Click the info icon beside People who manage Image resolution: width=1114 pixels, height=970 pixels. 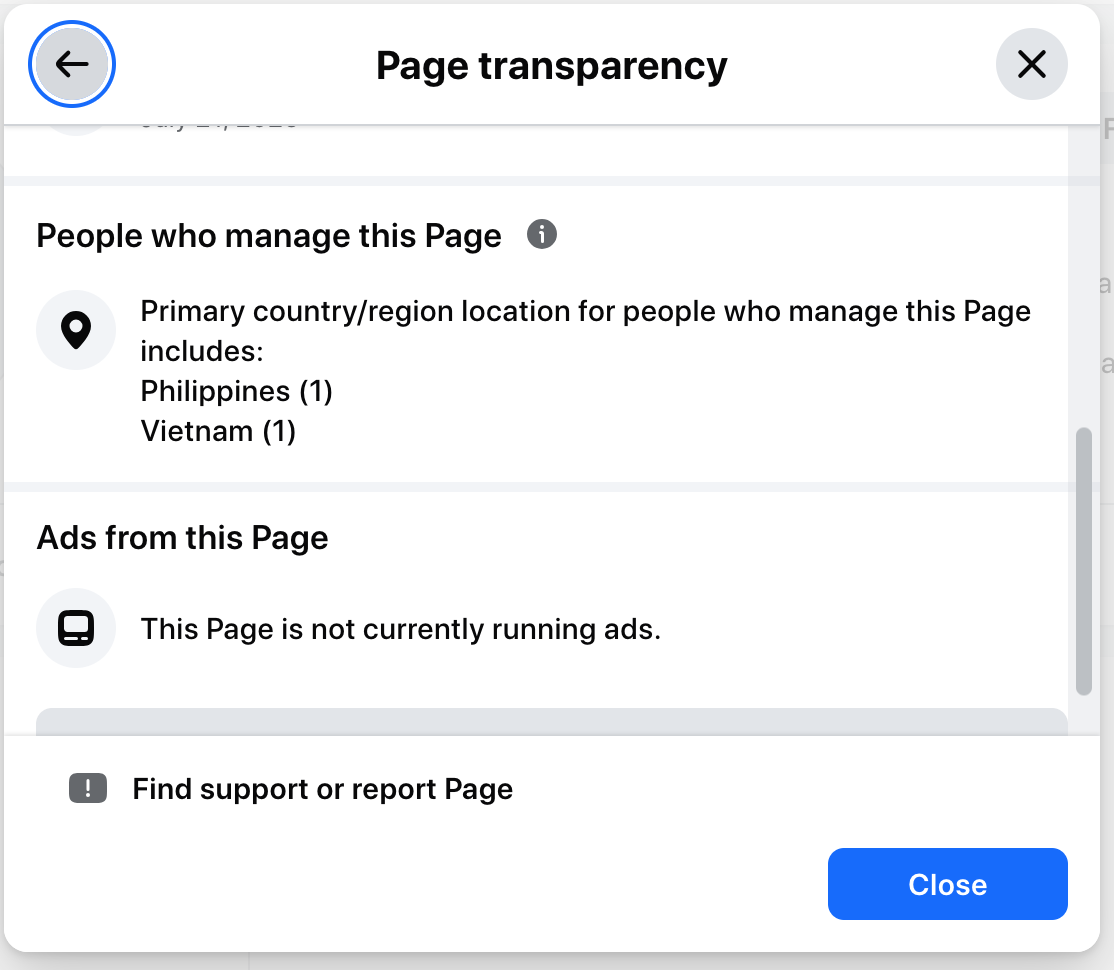(541, 235)
